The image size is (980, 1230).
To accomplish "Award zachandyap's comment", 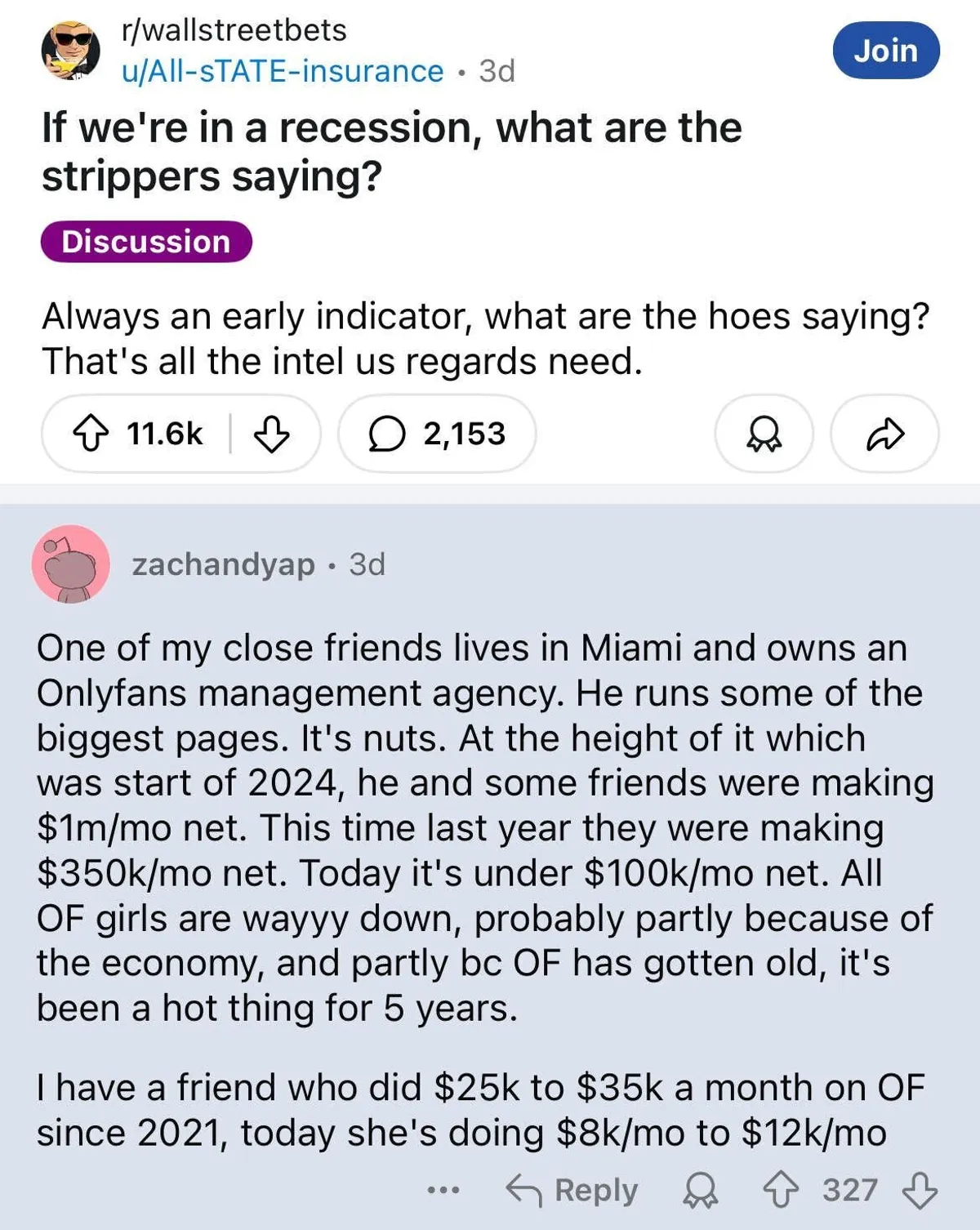I will tap(701, 1191).
